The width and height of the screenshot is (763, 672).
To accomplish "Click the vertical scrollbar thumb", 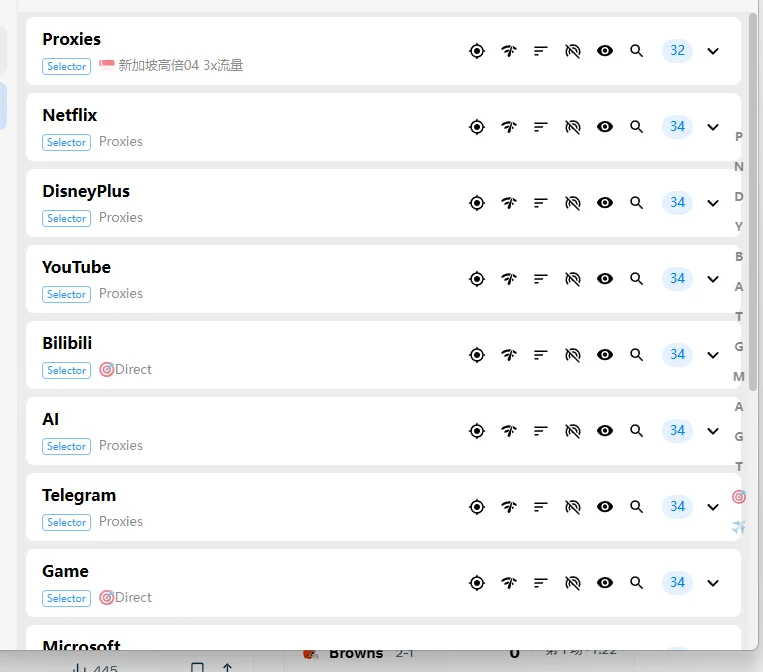I will point(753,202).
